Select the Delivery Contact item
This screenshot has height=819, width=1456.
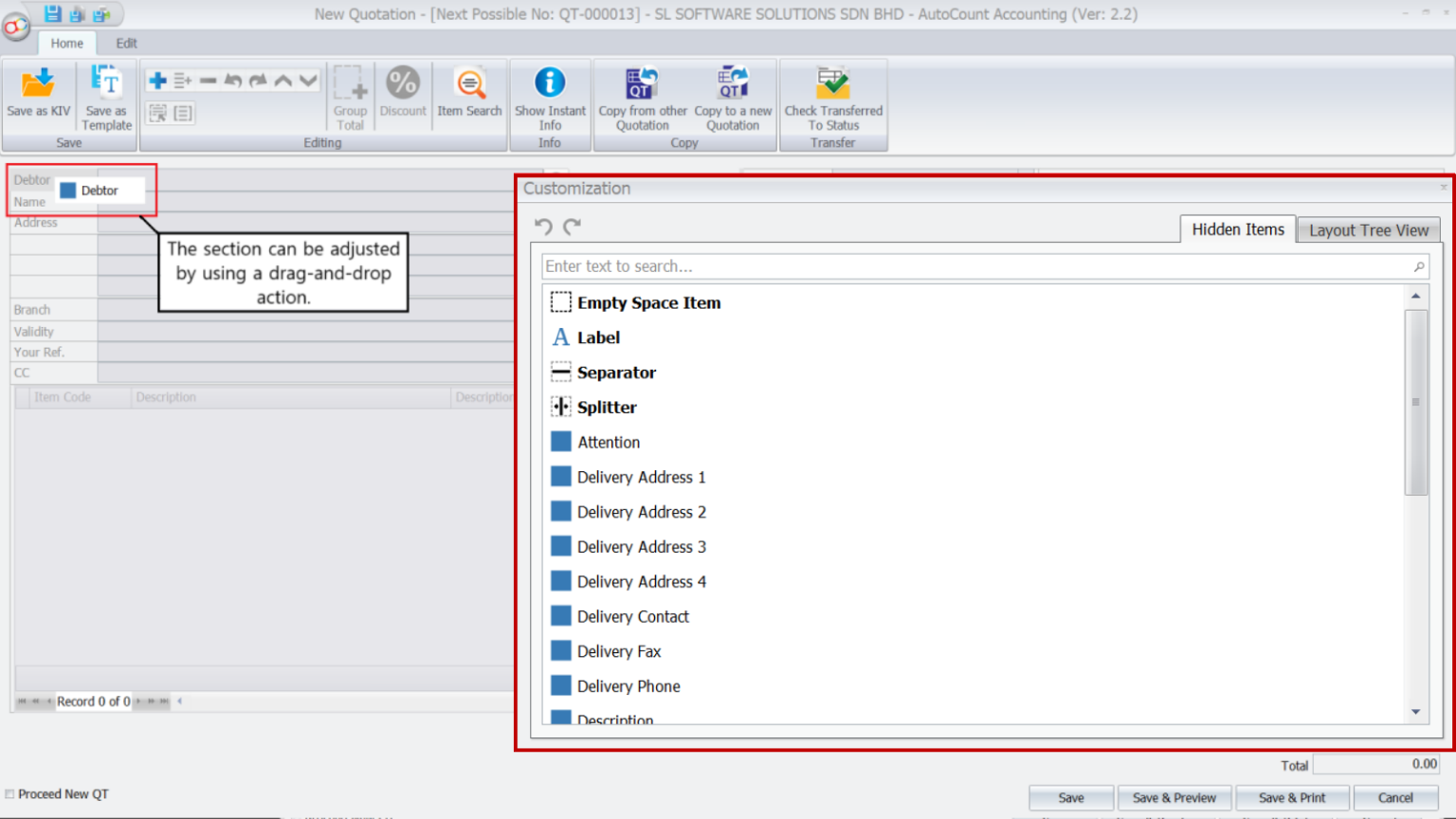pyautogui.click(x=619, y=617)
